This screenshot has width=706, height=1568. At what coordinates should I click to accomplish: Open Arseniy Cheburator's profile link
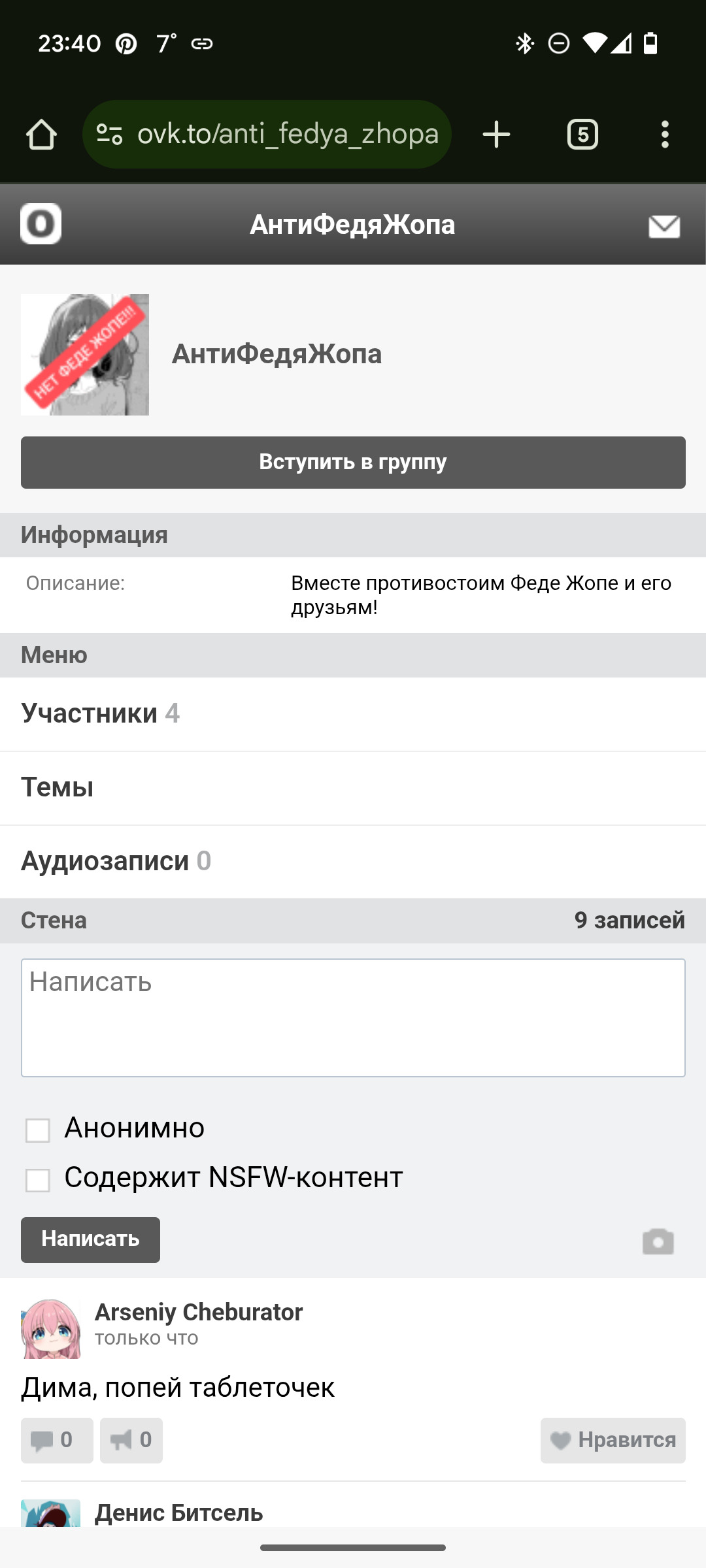(199, 1312)
